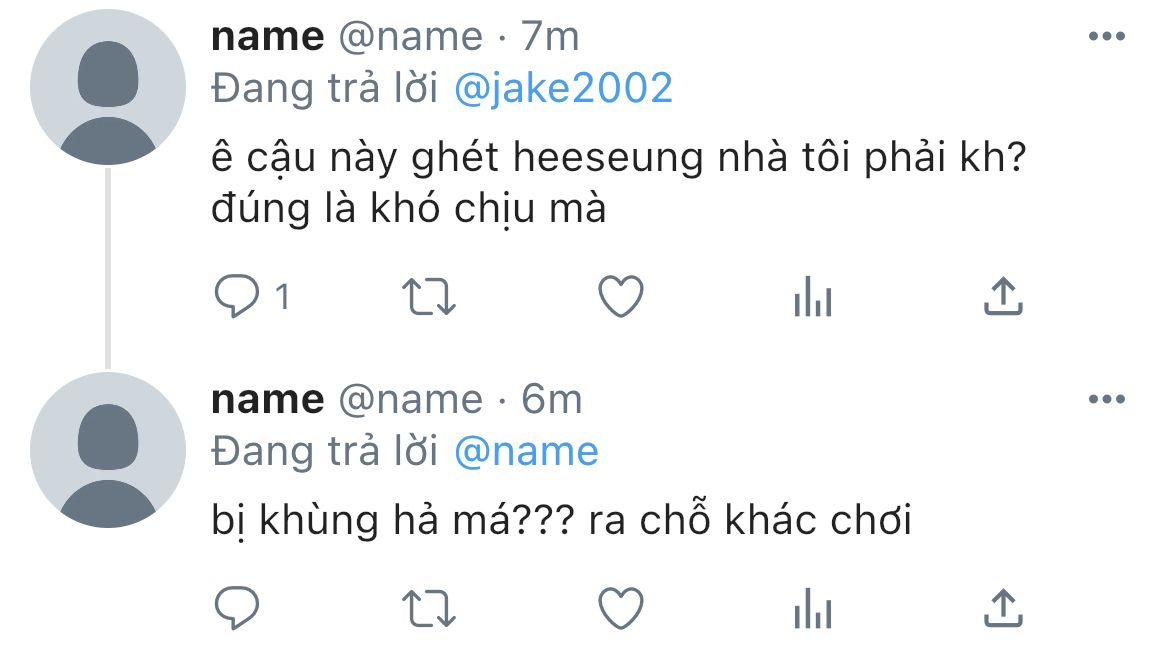Share the tweet posted 7m ago
The height and width of the screenshot is (647, 1170).
tap(1003, 296)
